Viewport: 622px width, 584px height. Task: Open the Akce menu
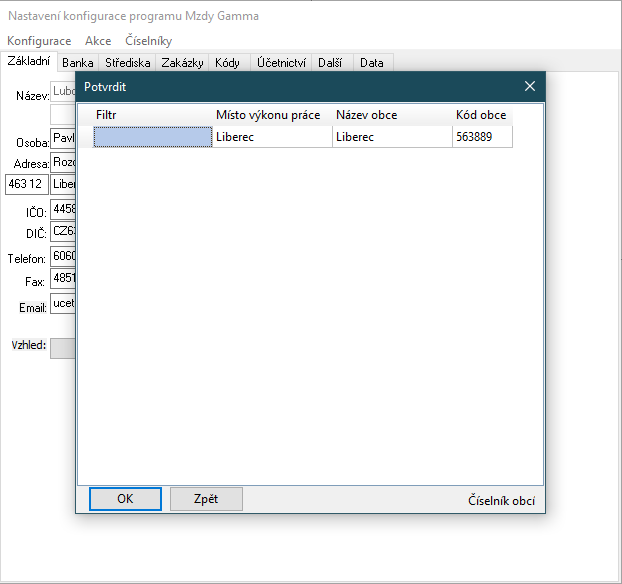[98, 41]
